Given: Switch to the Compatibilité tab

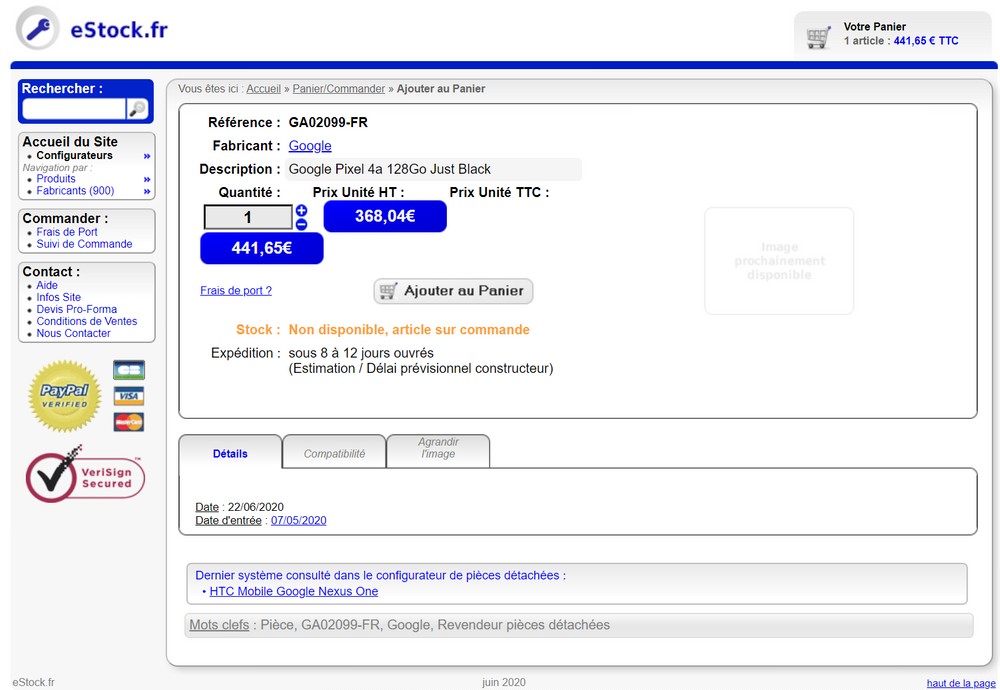Looking at the screenshot, I should [334, 453].
